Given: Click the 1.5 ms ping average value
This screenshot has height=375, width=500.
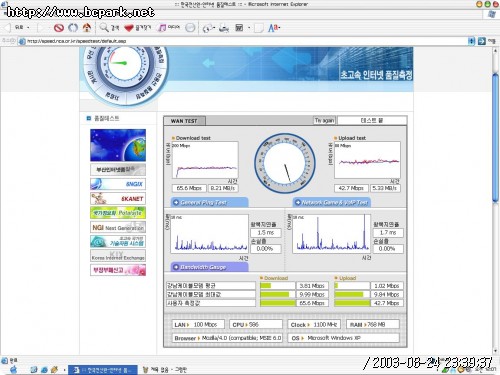Looking at the screenshot, I should (x=266, y=232).
